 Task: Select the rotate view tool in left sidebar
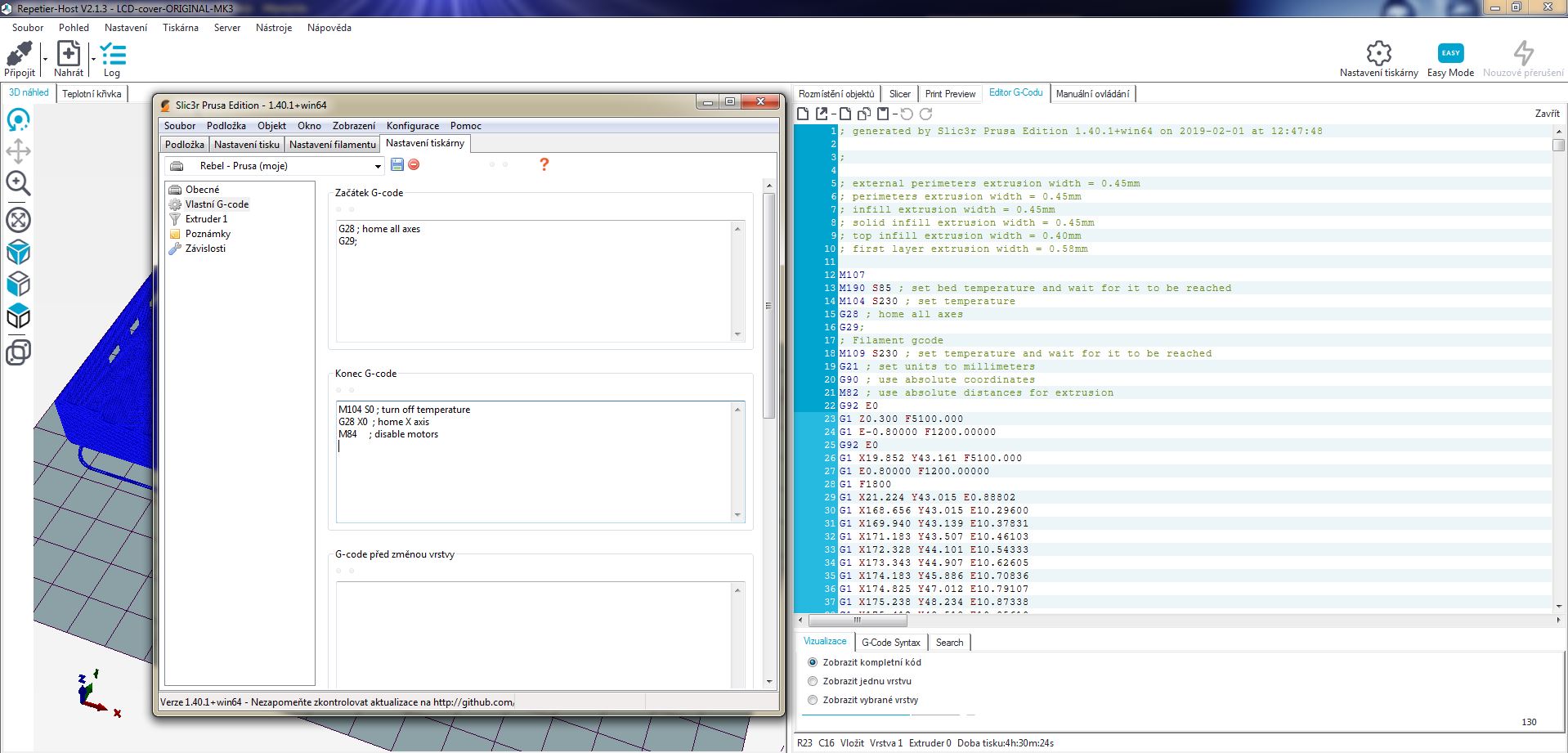pyautogui.click(x=18, y=120)
